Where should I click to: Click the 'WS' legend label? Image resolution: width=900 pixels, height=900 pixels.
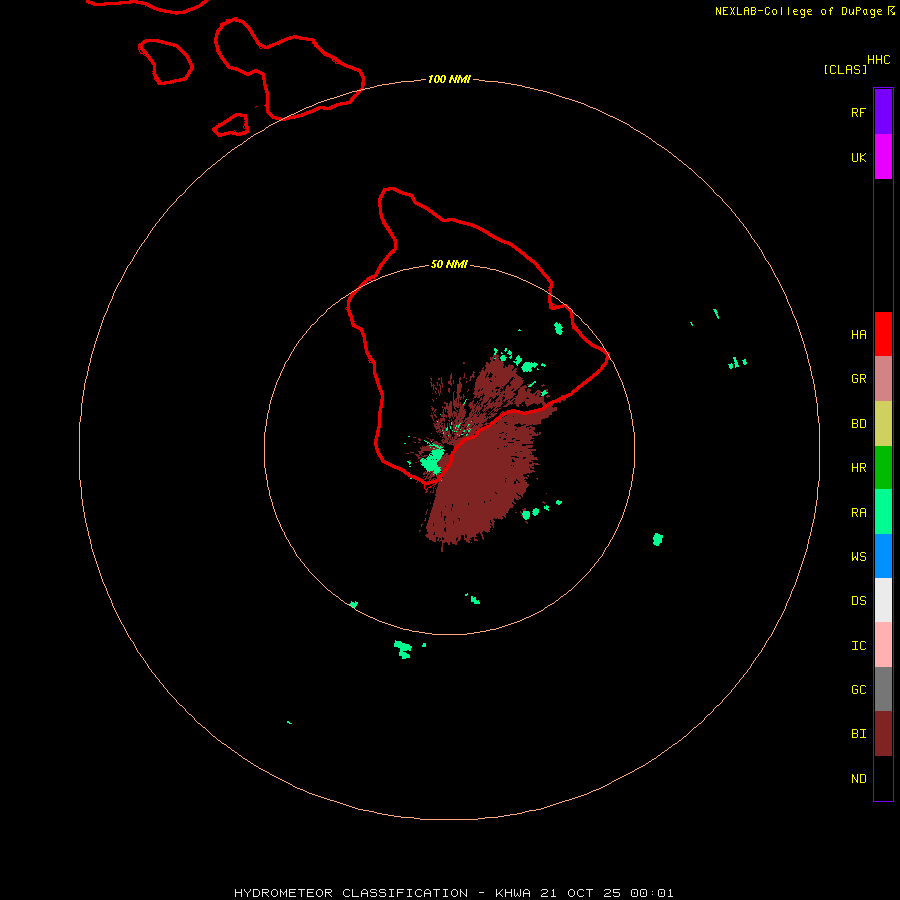[x=858, y=556]
